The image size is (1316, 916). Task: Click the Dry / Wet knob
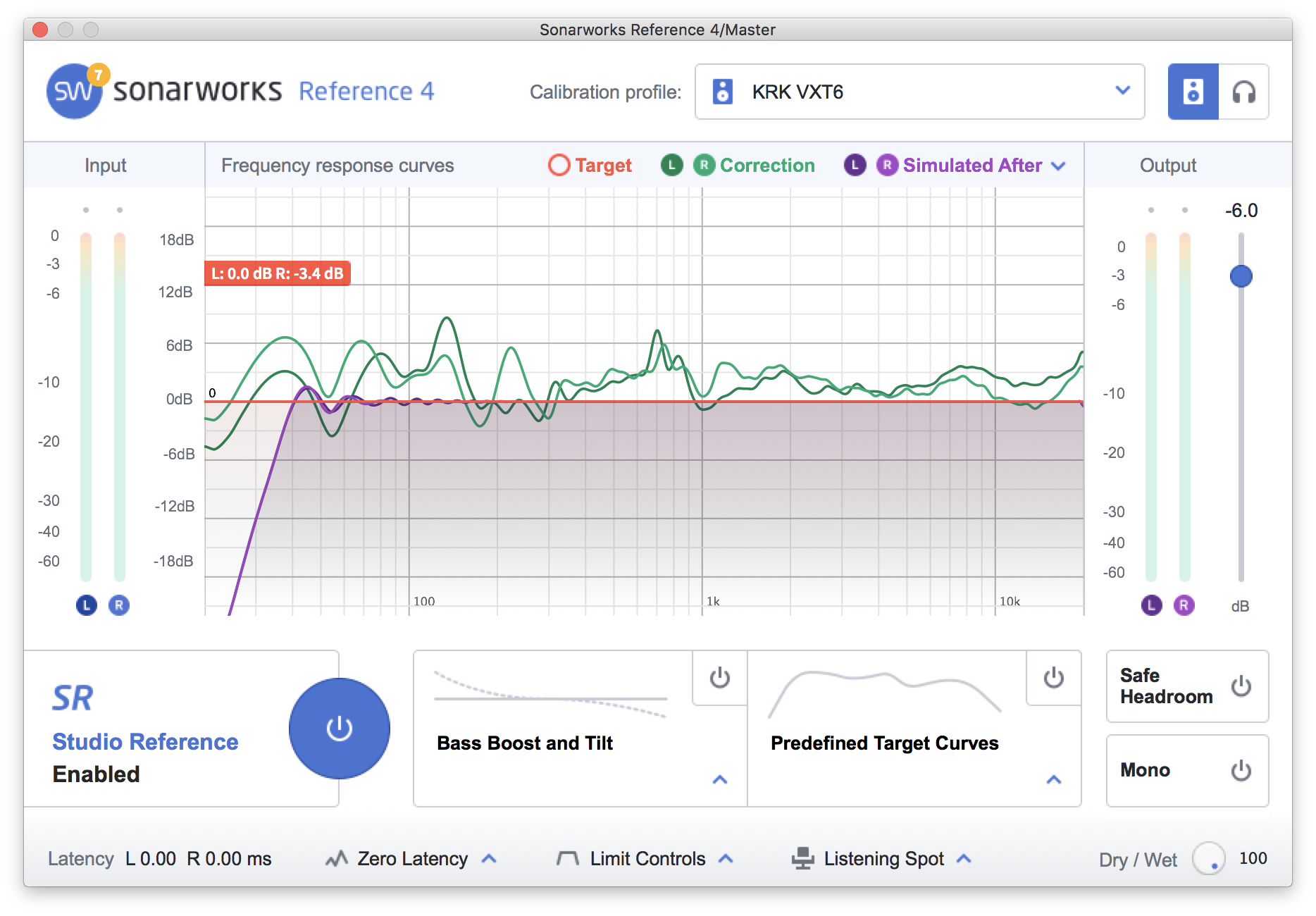pyautogui.click(x=1209, y=859)
